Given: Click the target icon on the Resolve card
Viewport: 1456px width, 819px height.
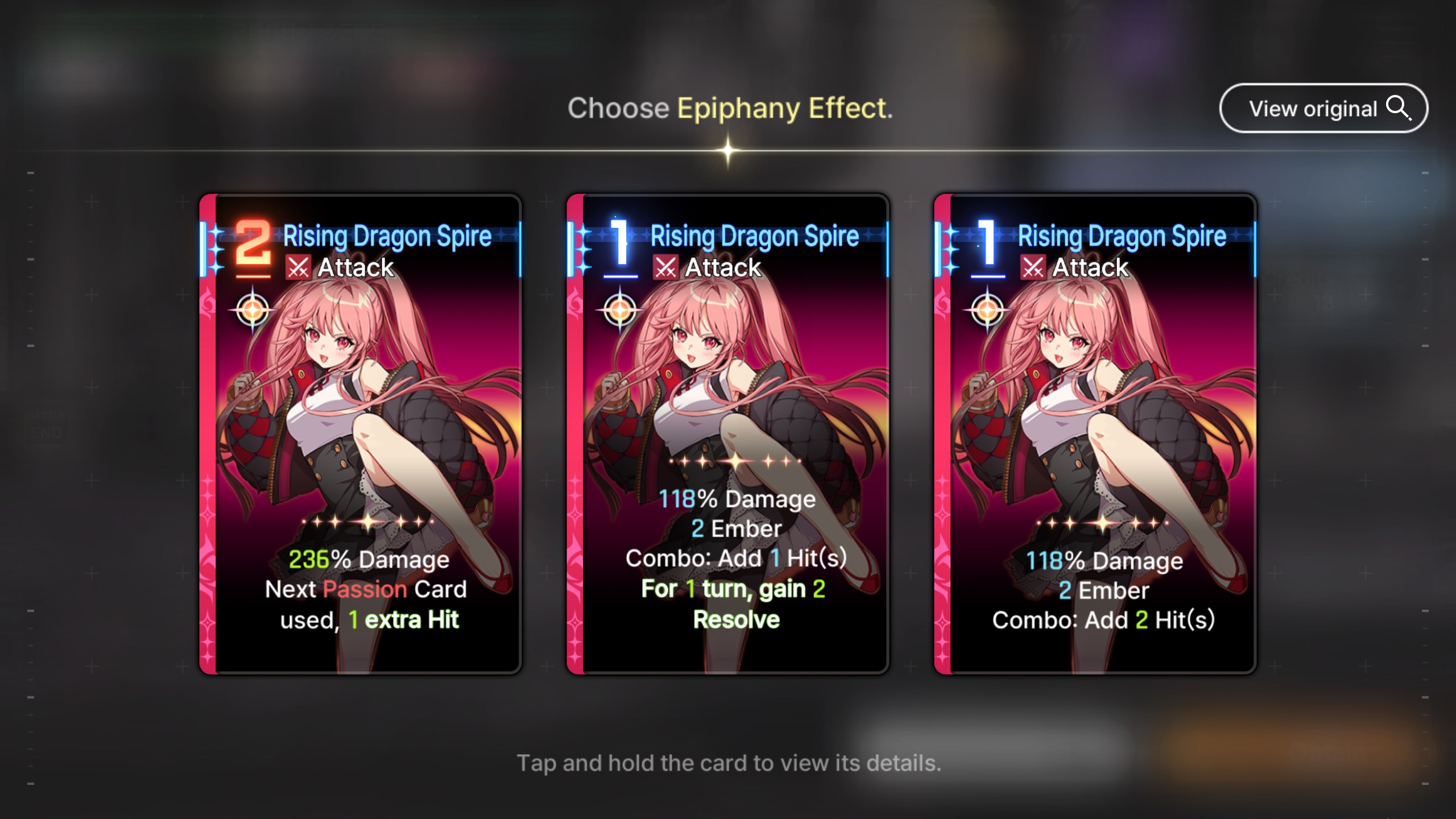Looking at the screenshot, I should tap(620, 311).
